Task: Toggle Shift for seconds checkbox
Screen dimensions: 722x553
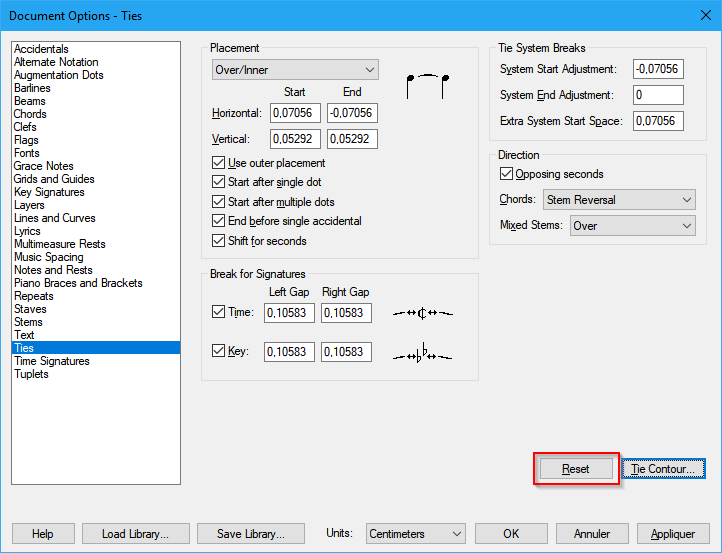Action: point(219,241)
